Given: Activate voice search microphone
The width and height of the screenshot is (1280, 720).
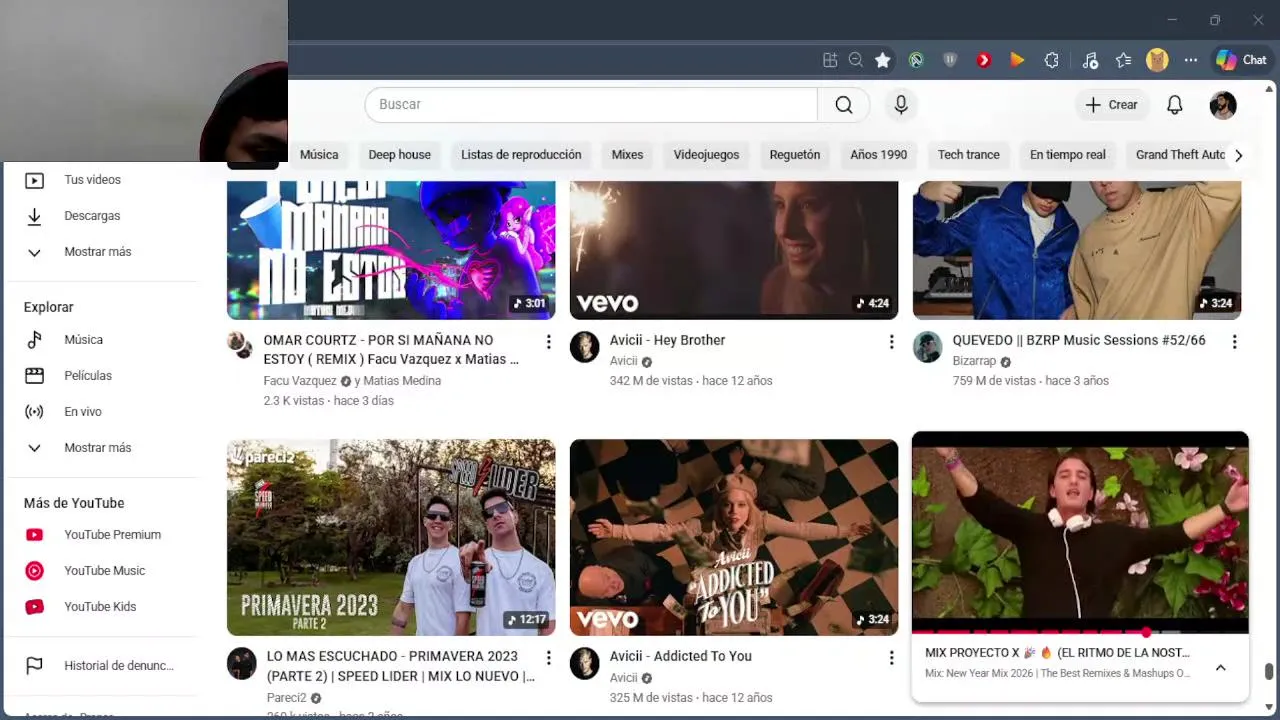Looking at the screenshot, I should pyautogui.click(x=901, y=105).
